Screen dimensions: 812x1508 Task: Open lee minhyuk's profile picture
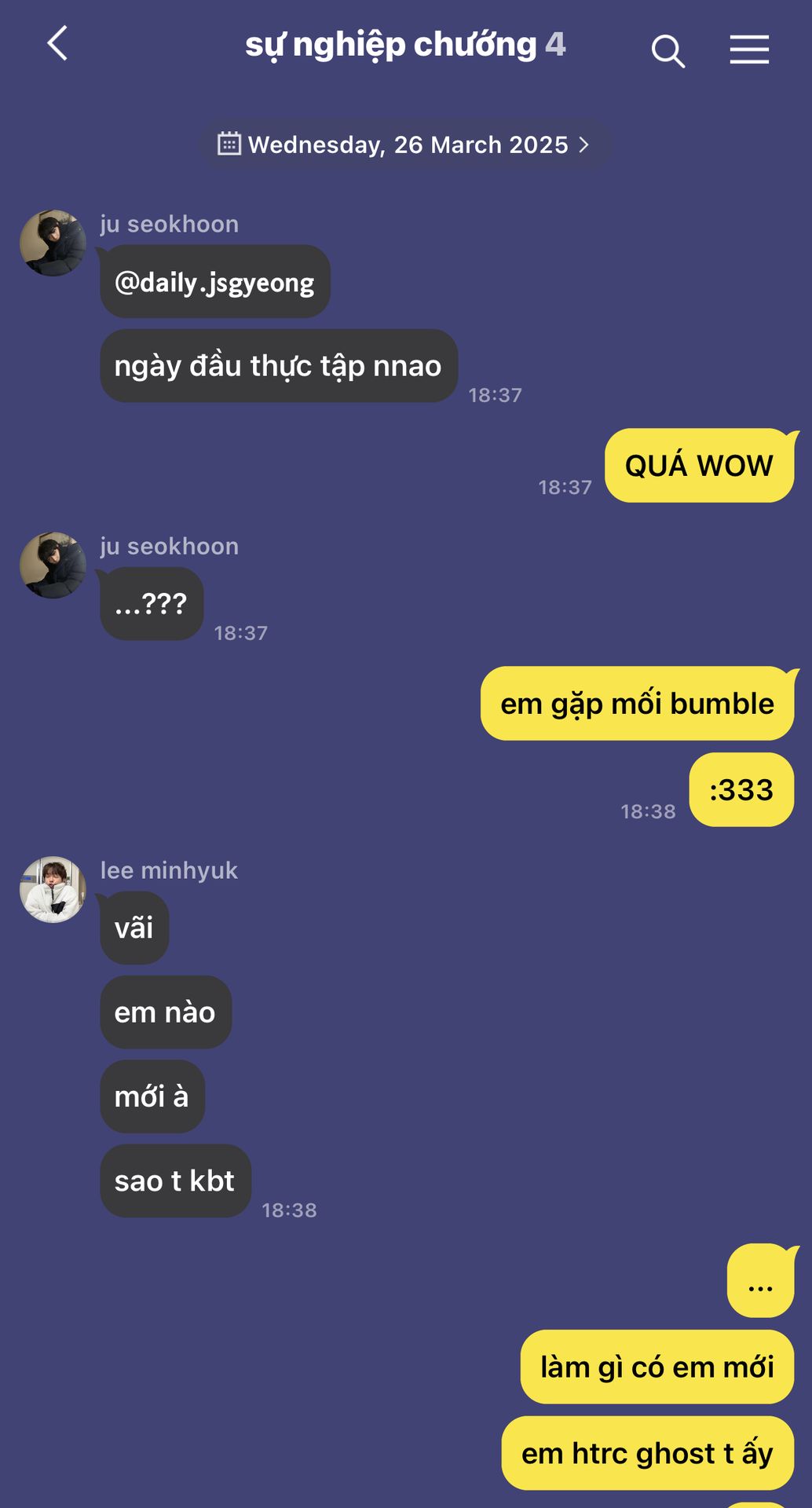53,889
